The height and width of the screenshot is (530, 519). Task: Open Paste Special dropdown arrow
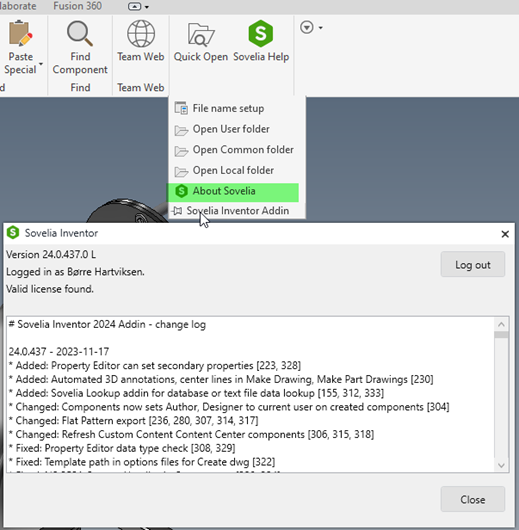tap(41, 64)
